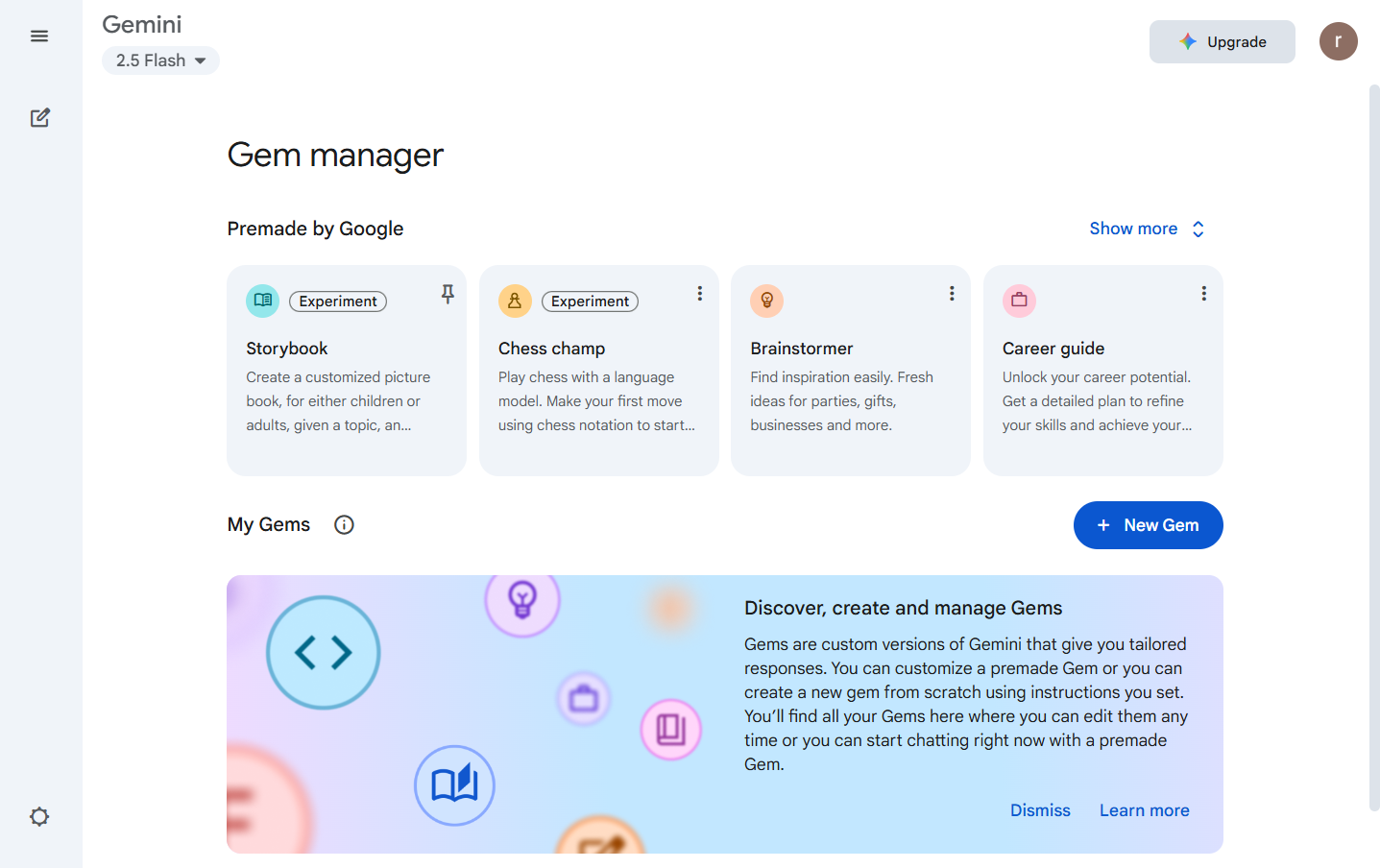Click the Chess champ description text
Viewport: 1380px width, 868px height.
tap(596, 401)
